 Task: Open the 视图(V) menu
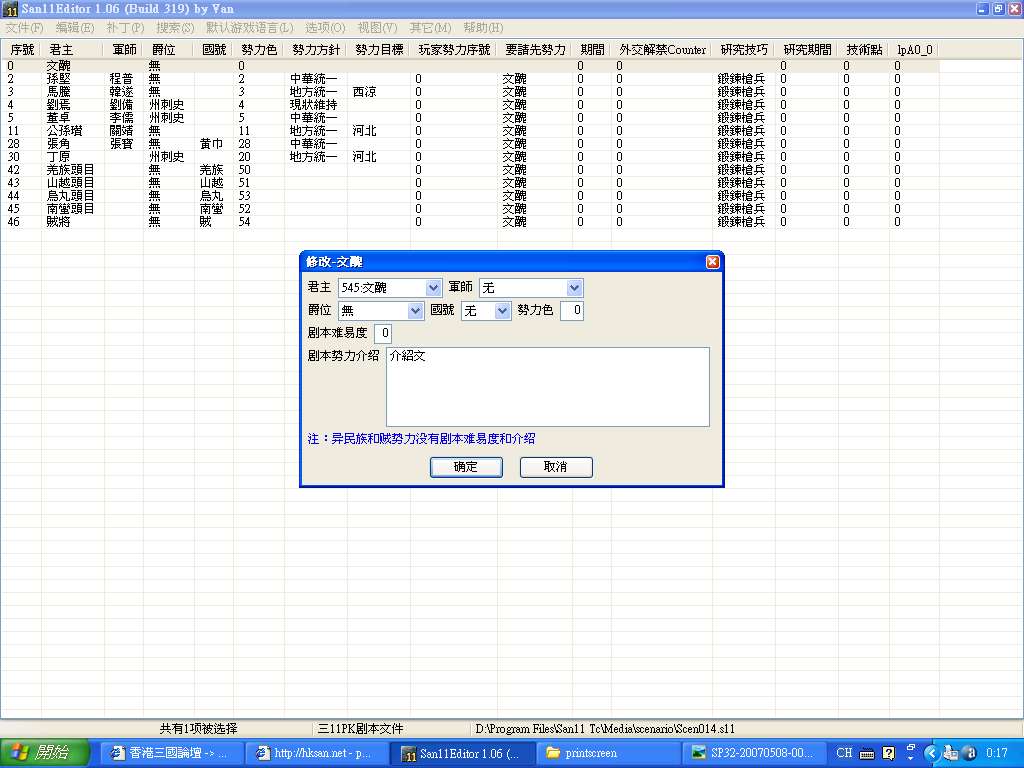click(377, 27)
